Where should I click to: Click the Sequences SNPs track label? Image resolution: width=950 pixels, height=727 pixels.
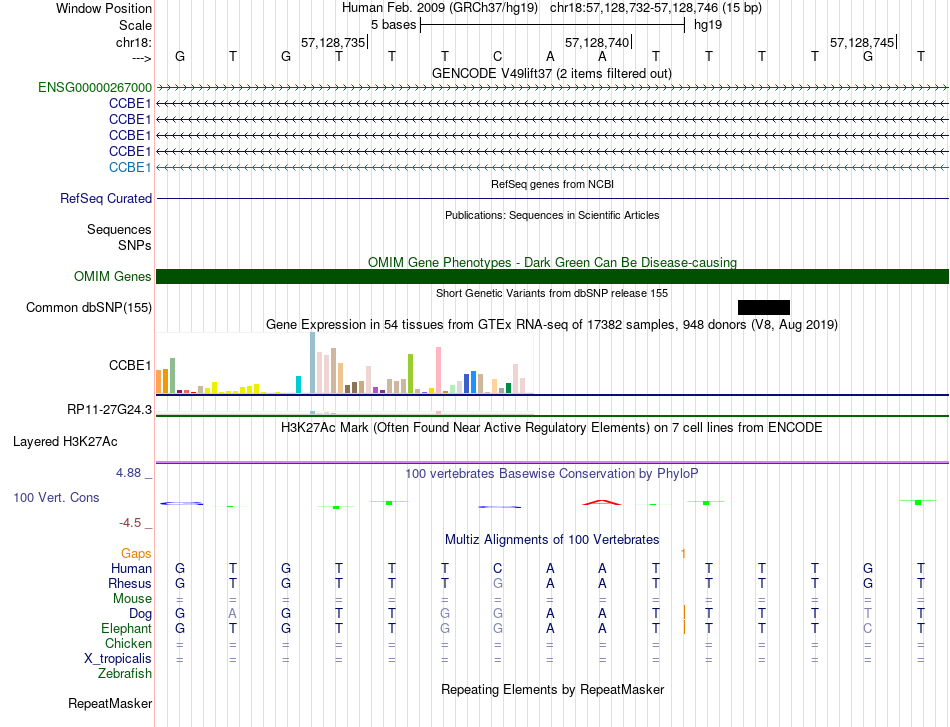coord(119,237)
